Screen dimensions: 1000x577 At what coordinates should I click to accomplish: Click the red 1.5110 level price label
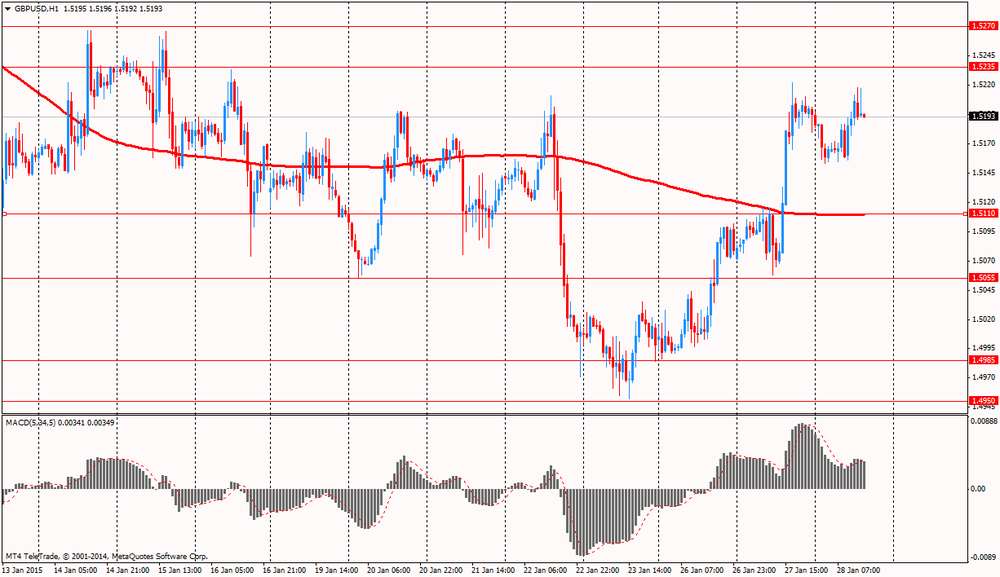[982, 214]
